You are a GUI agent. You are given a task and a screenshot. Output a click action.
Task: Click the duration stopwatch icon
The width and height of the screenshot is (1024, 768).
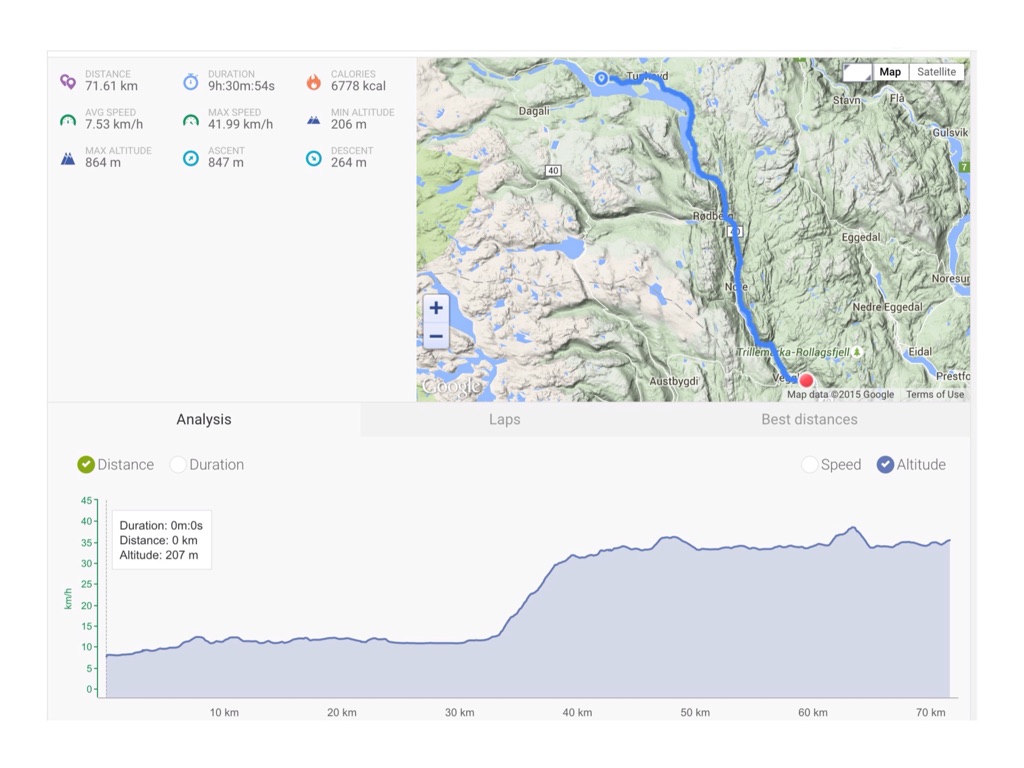click(191, 82)
